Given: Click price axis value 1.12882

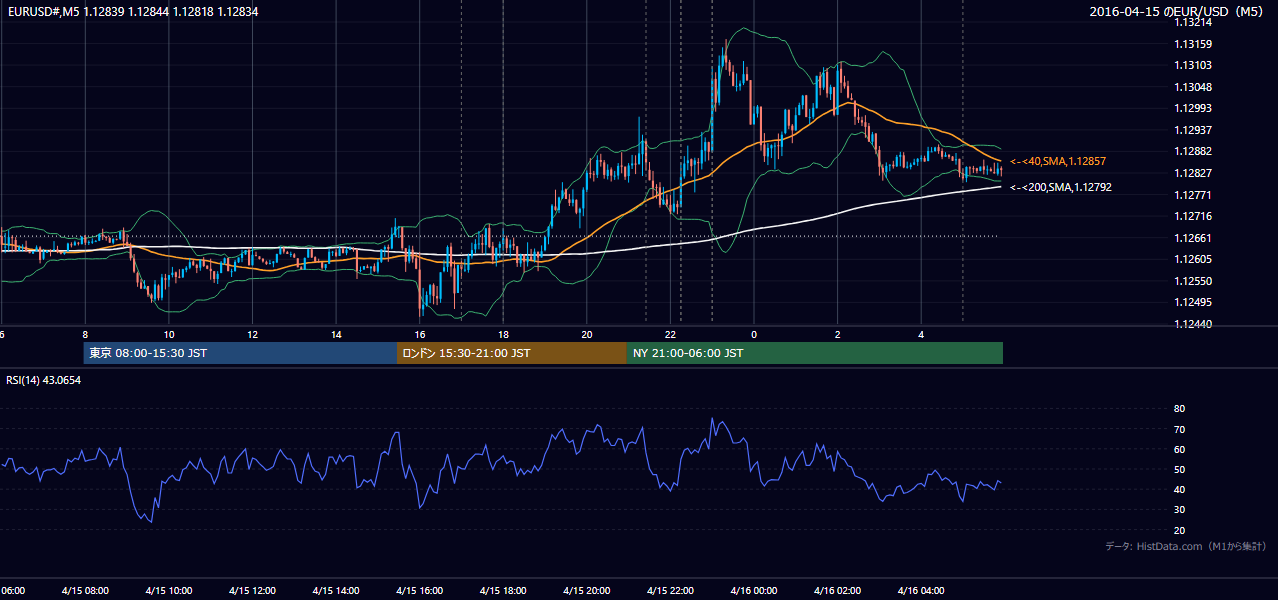Looking at the screenshot, I should click(1192, 151).
